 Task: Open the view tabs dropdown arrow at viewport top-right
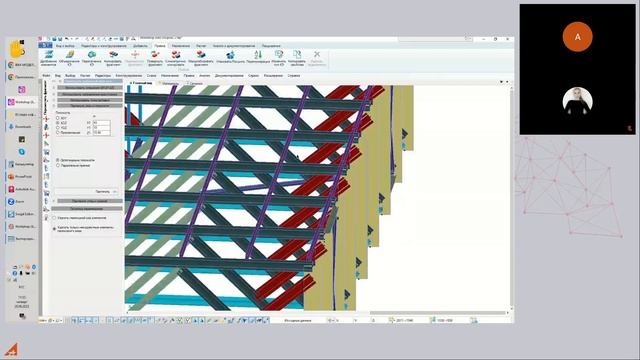(x=501, y=82)
